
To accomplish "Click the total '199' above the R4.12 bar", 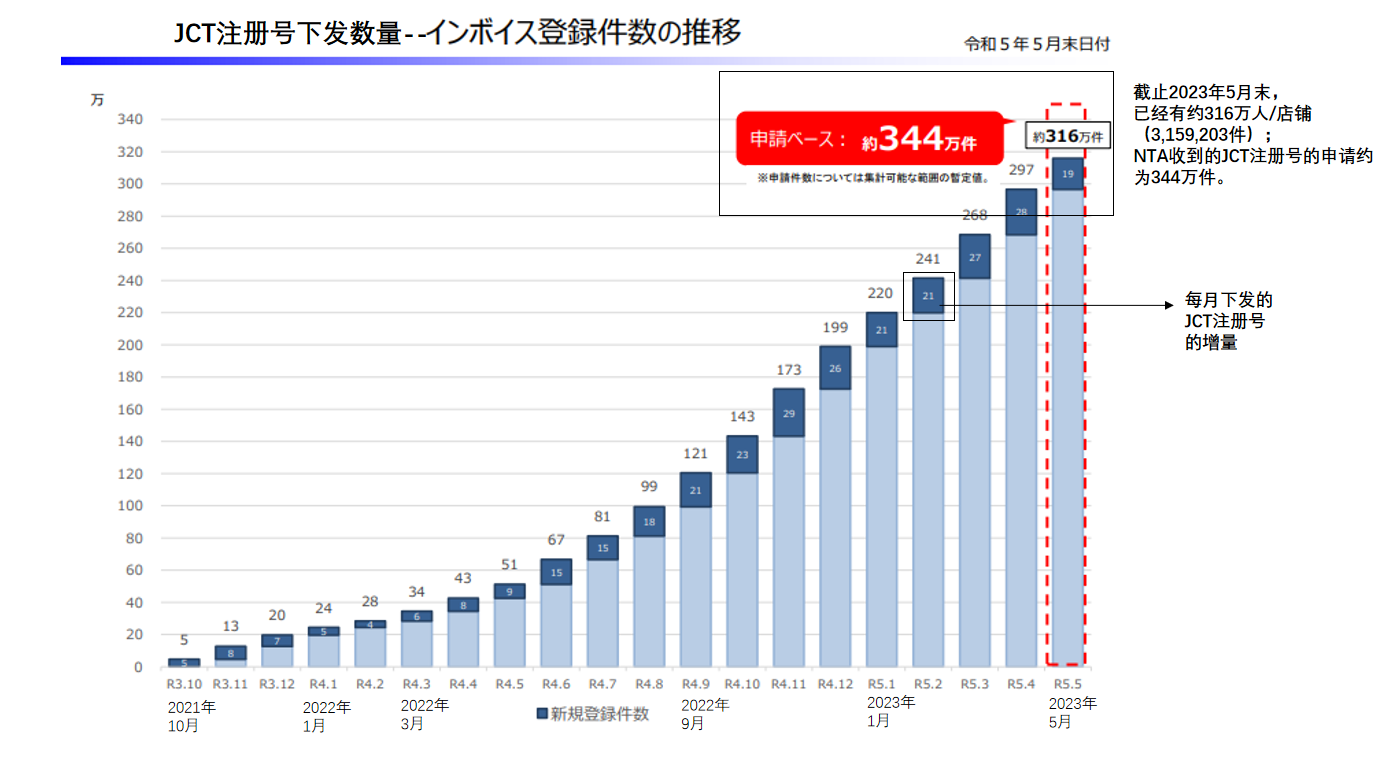I will (835, 327).
